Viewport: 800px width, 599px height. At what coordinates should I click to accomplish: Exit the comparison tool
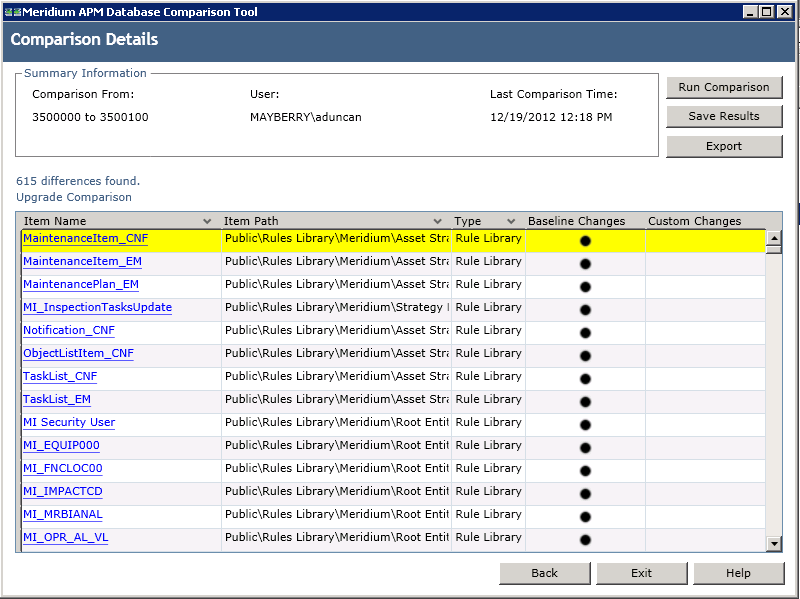(641, 573)
